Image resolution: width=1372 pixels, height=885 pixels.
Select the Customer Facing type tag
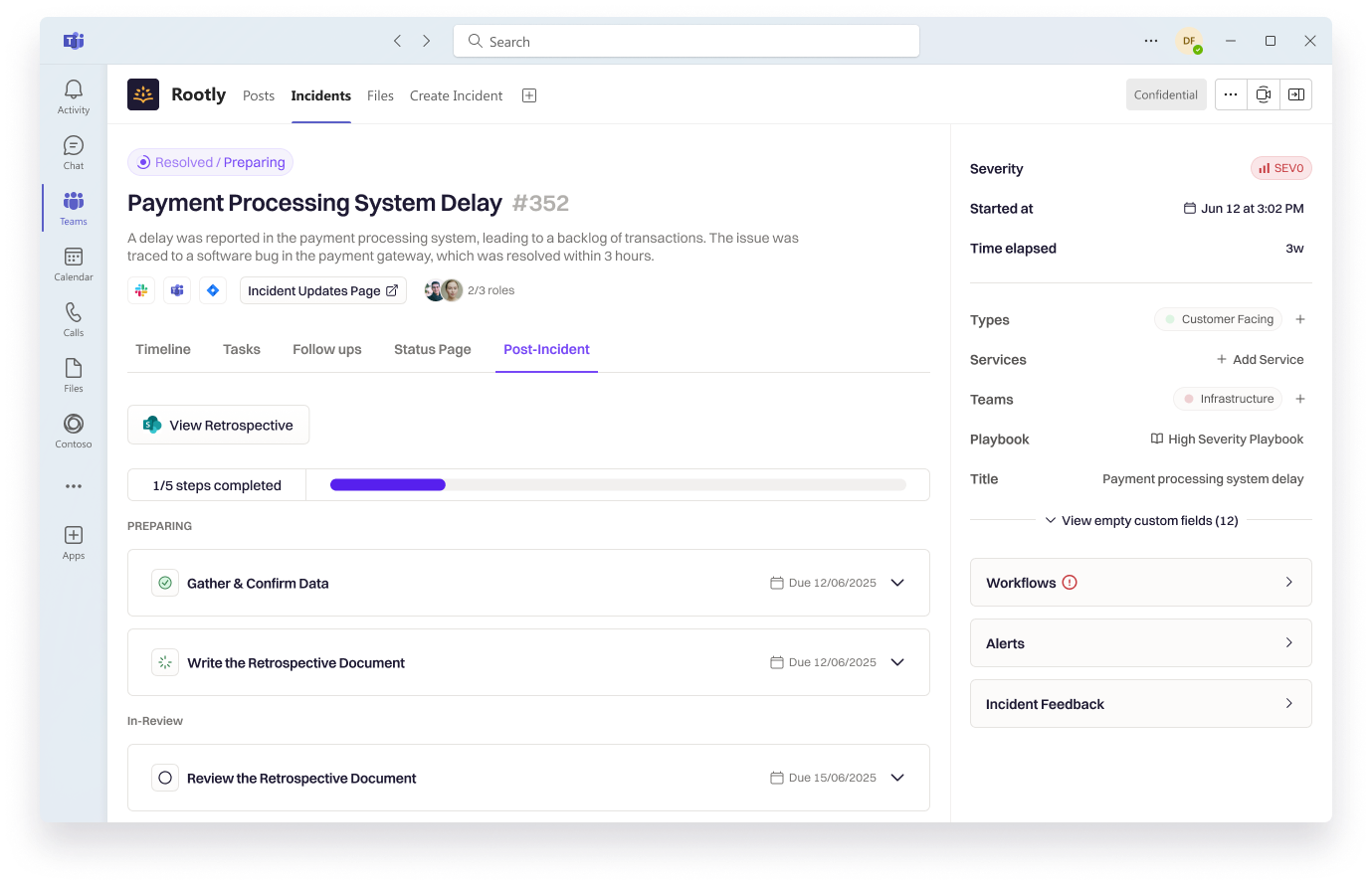1218,319
